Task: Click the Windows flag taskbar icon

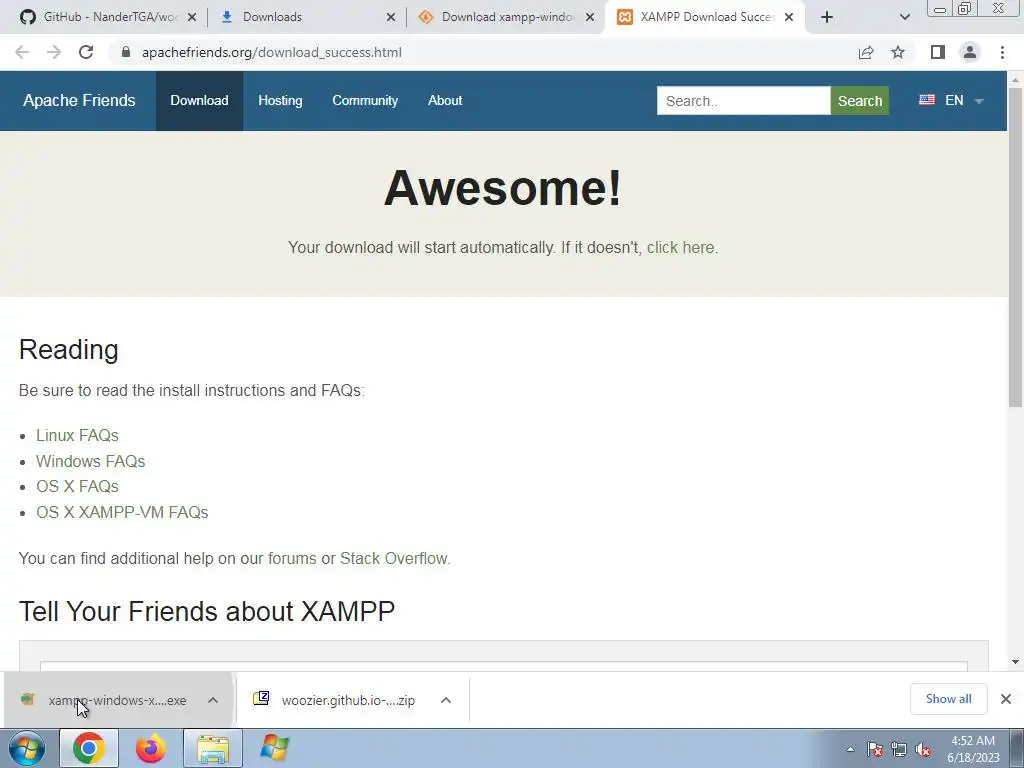Action: (274, 748)
